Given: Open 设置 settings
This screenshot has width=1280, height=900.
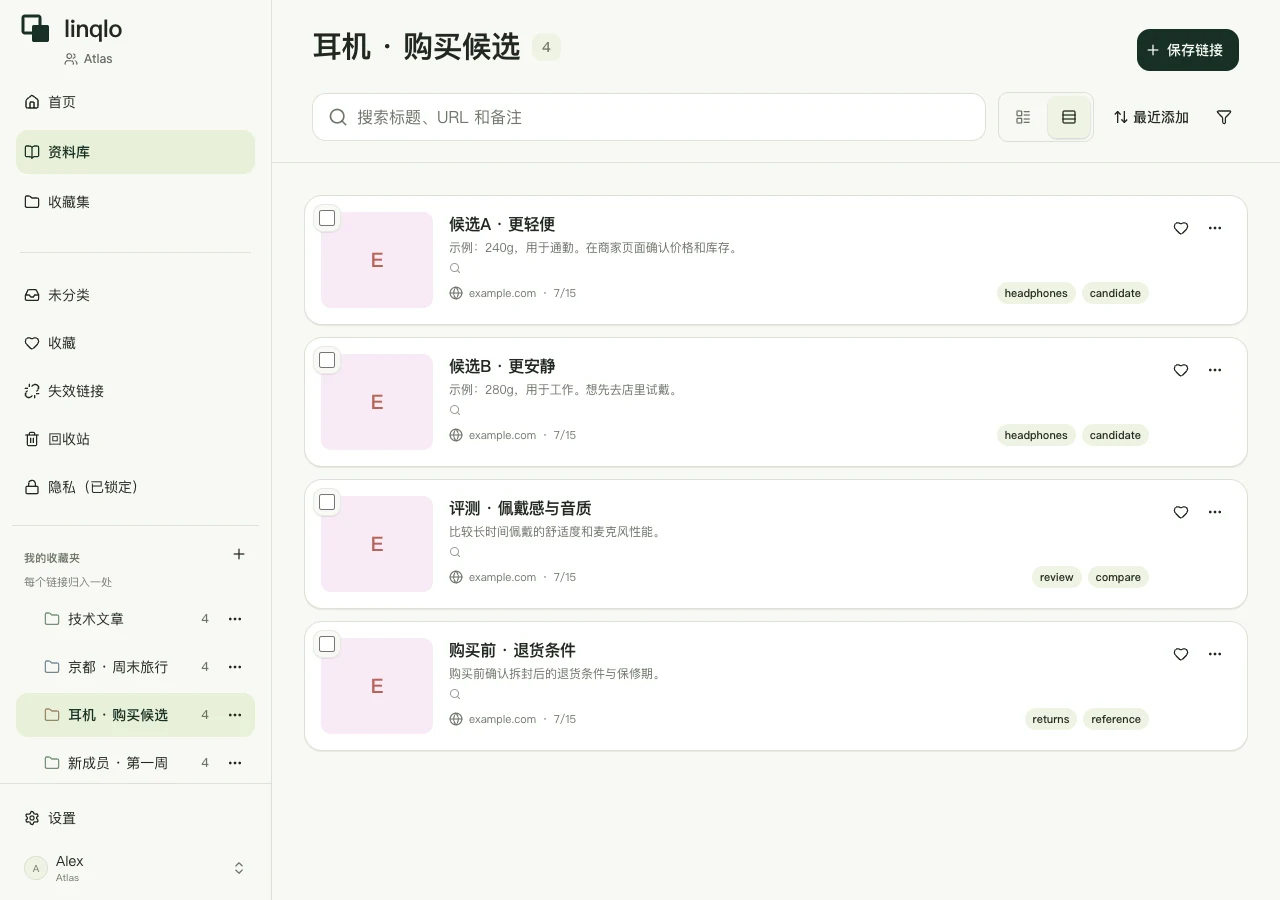Looking at the screenshot, I should (135, 818).
